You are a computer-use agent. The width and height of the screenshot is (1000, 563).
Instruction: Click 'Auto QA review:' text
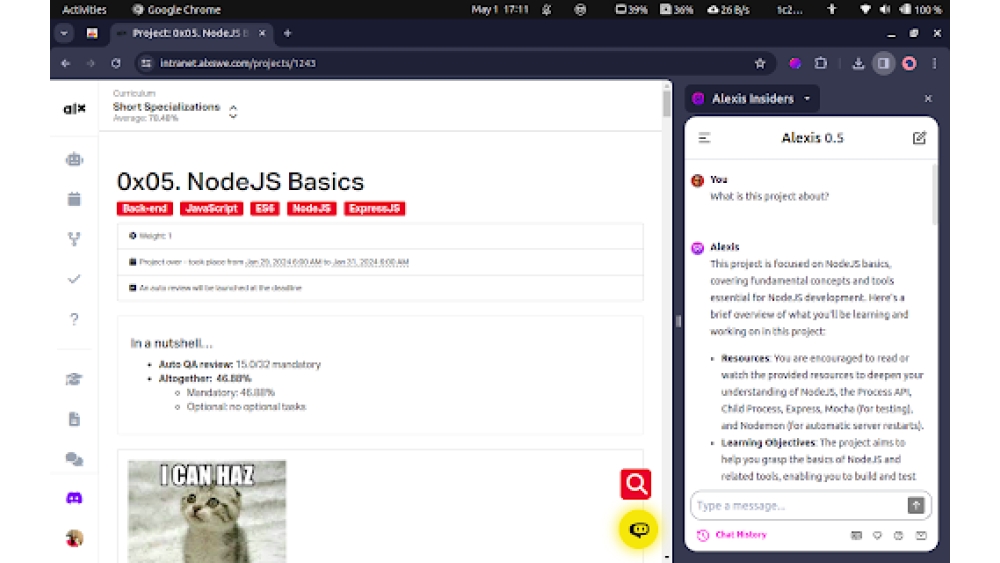tap(196, 365)
